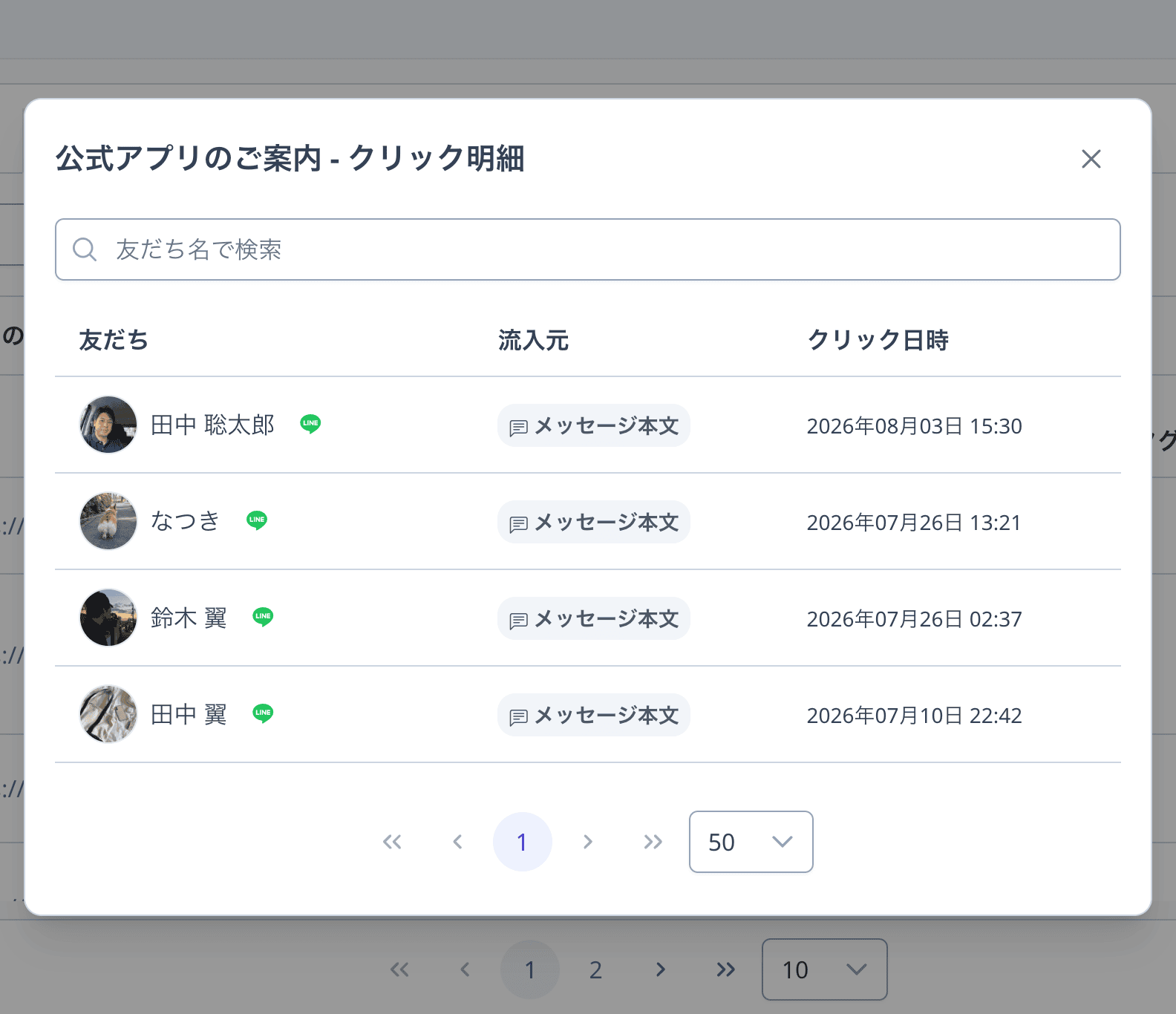This screenshot has width=1176, height=1014.
Task: Select friend name 鈴木 翼
Action: point(189,618)
